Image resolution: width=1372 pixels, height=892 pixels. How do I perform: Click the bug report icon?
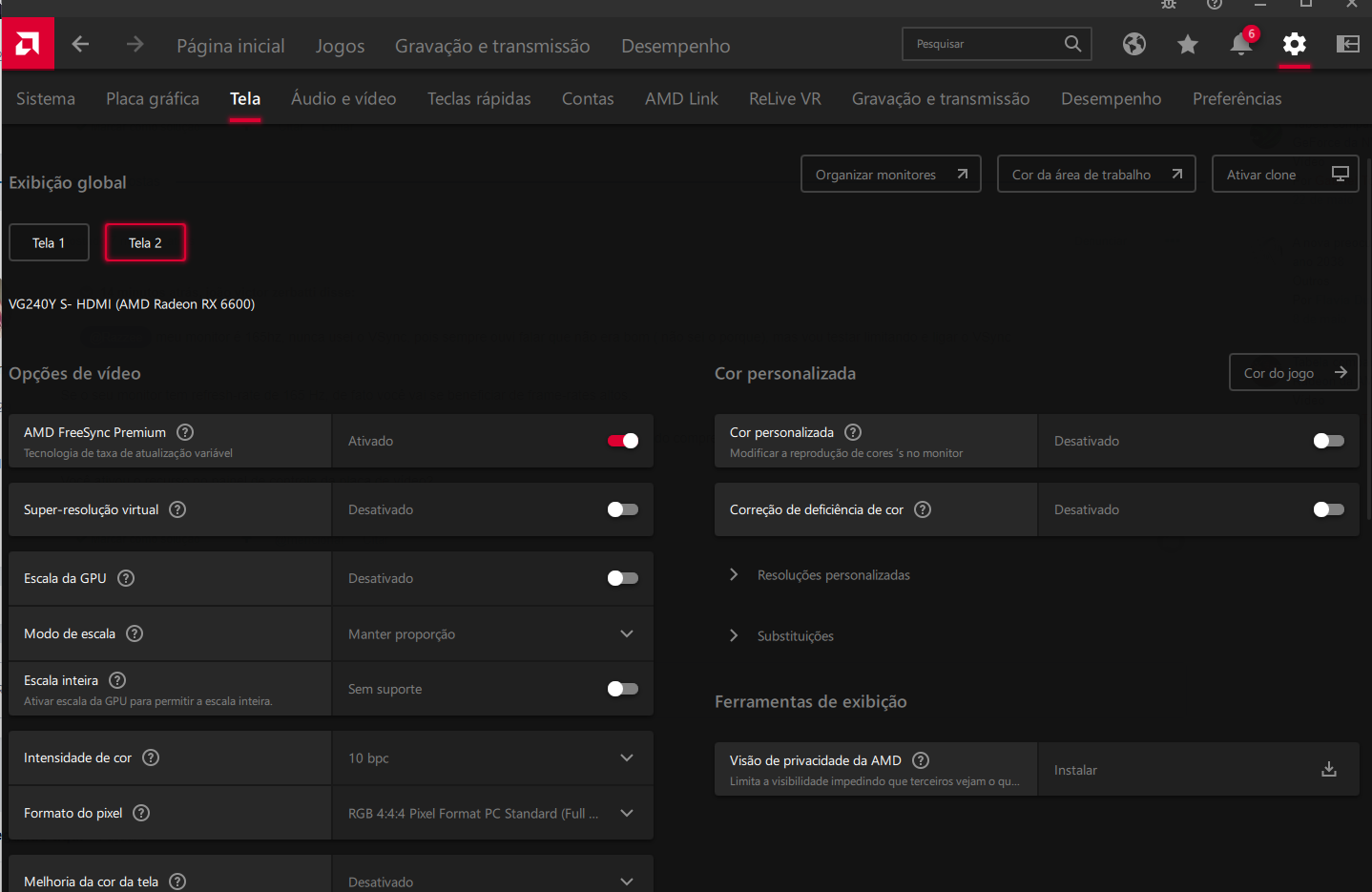[x=1169, y=4]
